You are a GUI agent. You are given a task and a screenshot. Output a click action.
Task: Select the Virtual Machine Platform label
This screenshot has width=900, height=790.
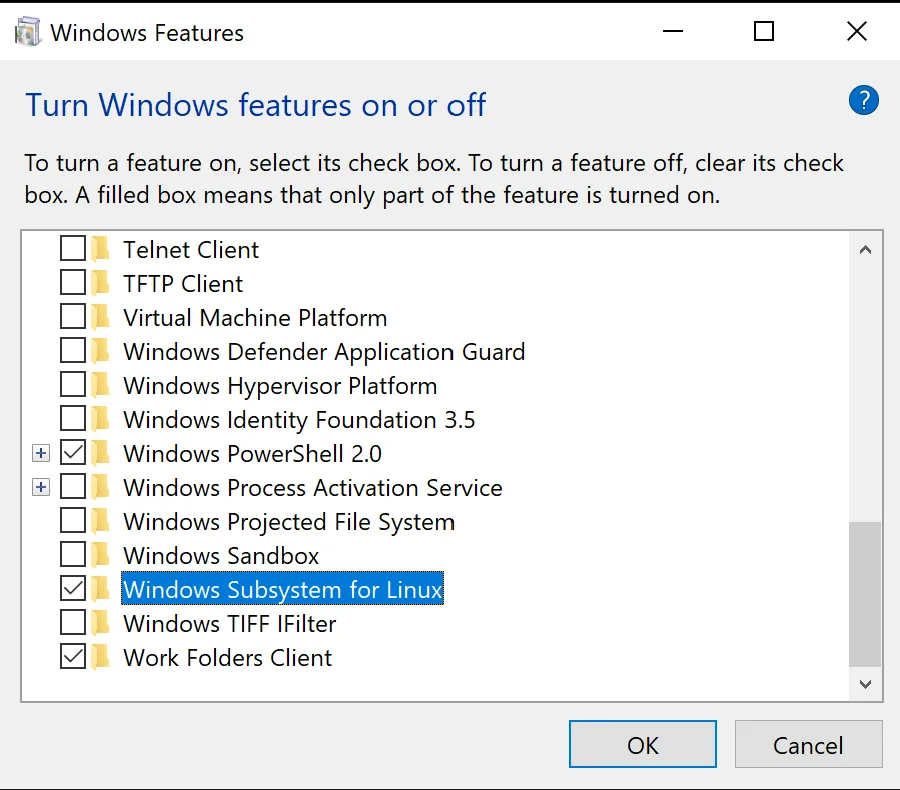pos(255,317)
